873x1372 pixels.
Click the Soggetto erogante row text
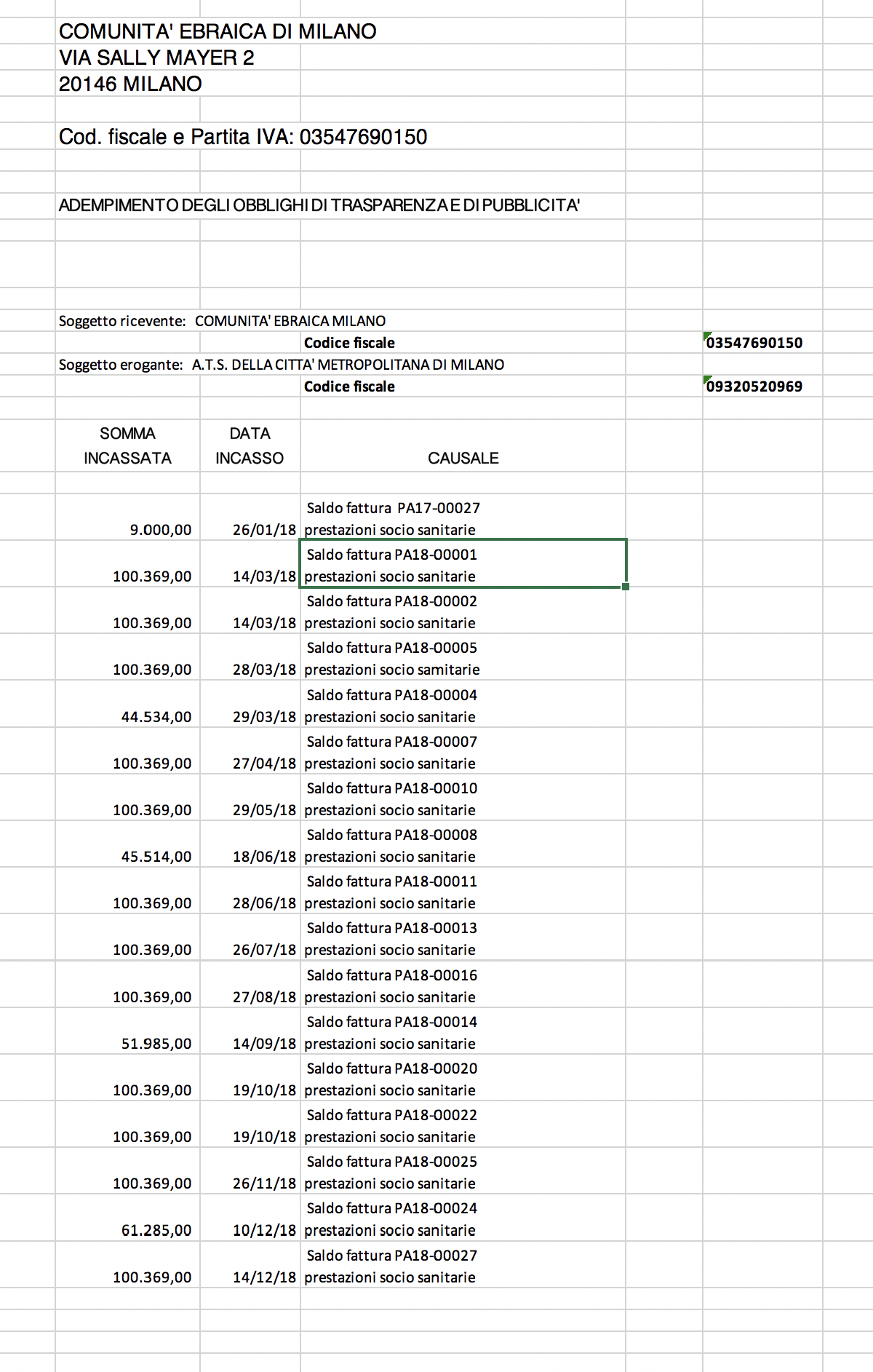click(x=282, y=365)
